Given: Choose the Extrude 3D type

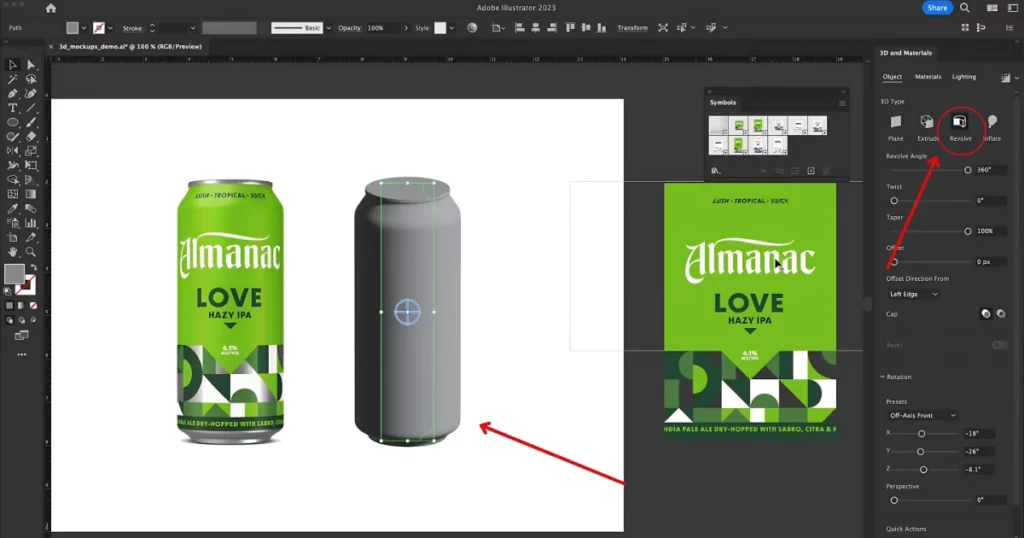Looking at the screenshot, I should 927,128.
